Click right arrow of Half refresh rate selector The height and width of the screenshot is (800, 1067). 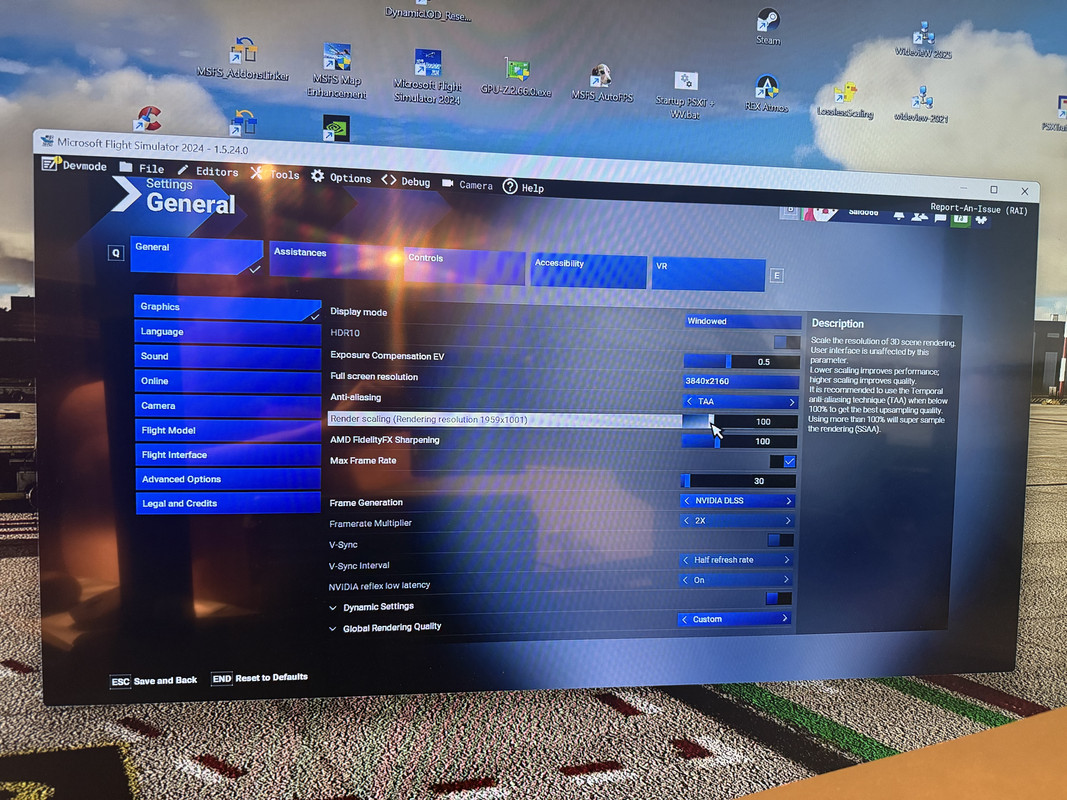click(787, 560)
